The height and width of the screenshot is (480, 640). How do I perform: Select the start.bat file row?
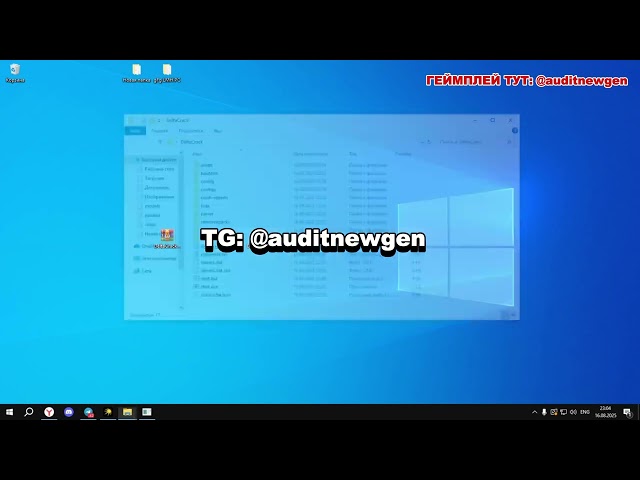click(308, 278)
